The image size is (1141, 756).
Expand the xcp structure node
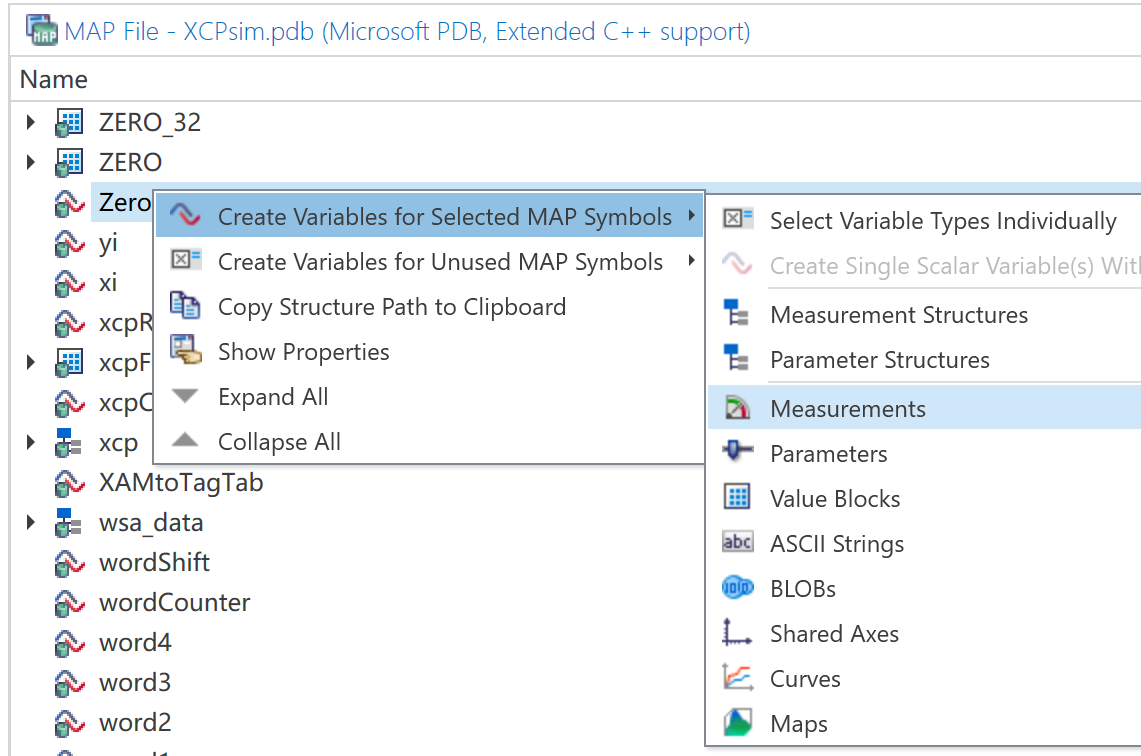coord(31,443)
